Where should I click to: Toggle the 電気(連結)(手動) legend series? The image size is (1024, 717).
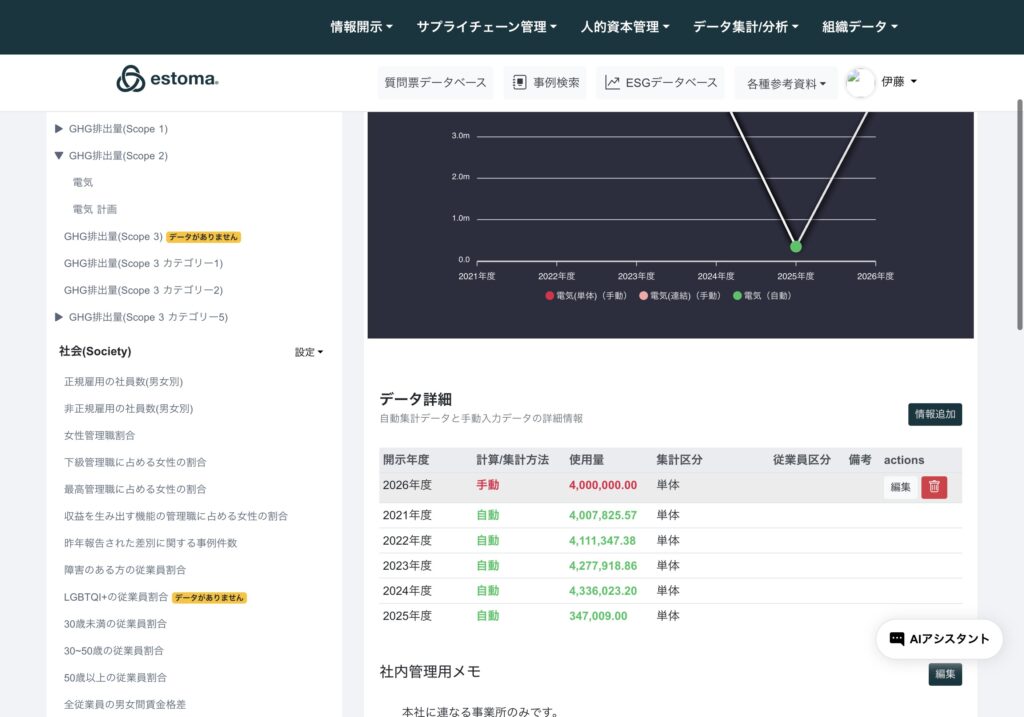(x=680, y=296)
